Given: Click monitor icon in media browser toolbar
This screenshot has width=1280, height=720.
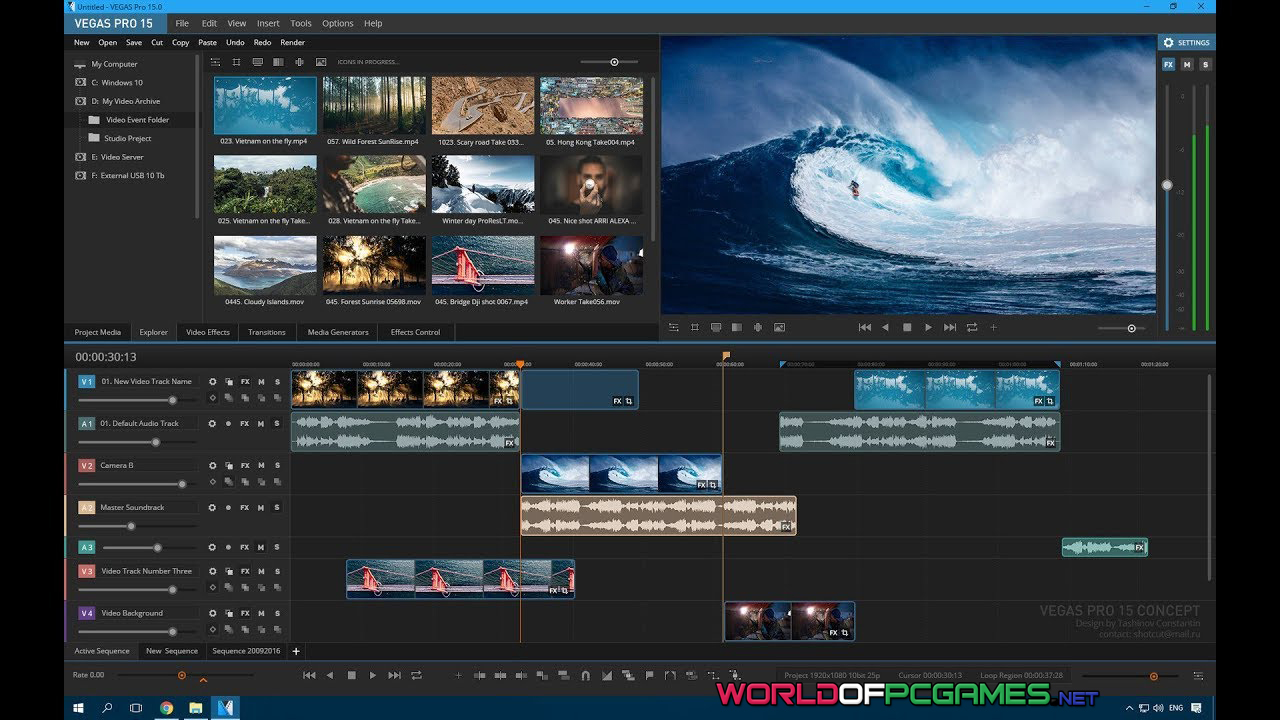Looking at the screenshot, I should [258, 62].
